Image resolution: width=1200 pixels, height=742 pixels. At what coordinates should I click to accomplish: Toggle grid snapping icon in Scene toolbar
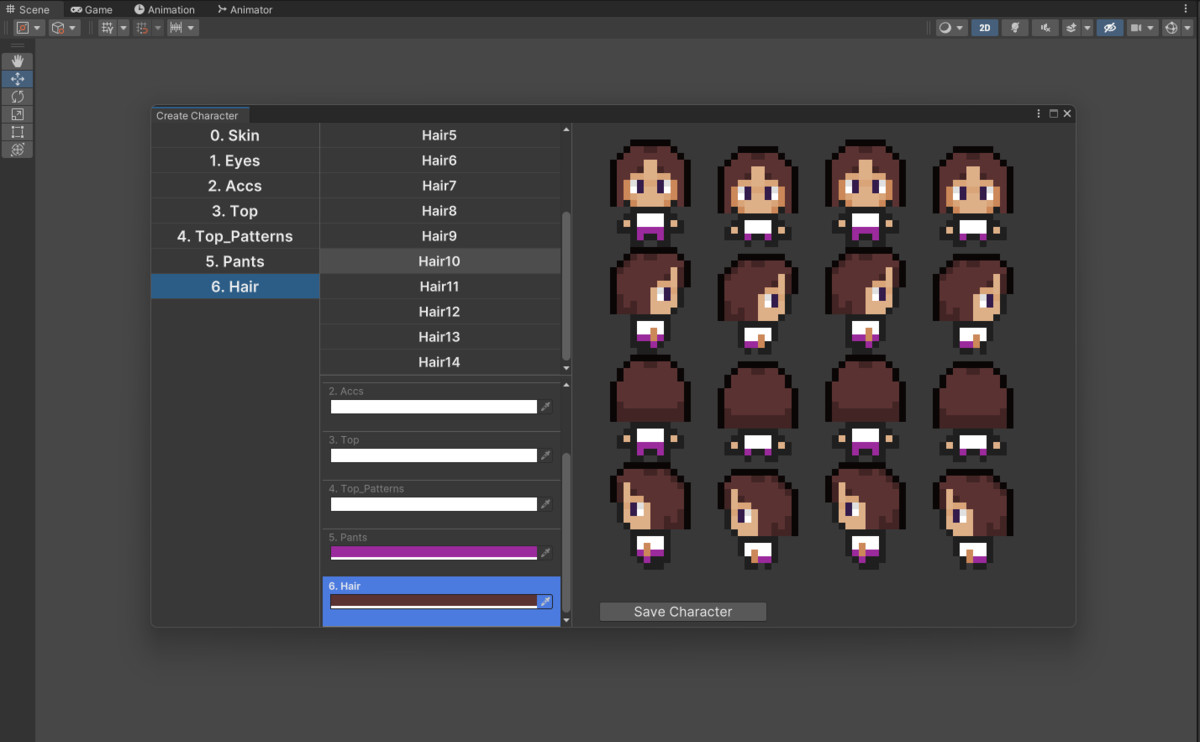click(142, 28)
